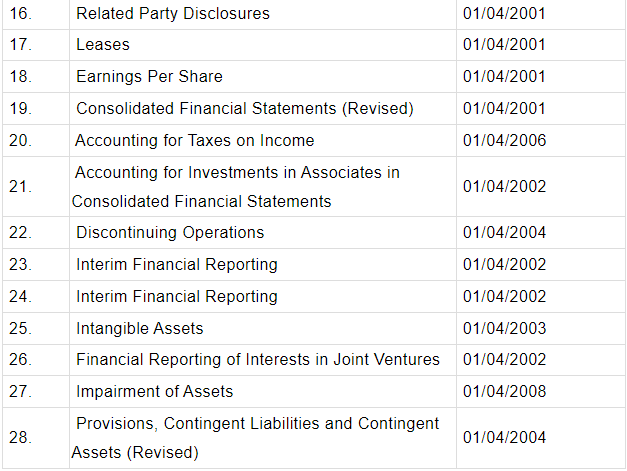Select serial number 21 cell
Viewport: 627px width, 471px height.
point(20,186)
